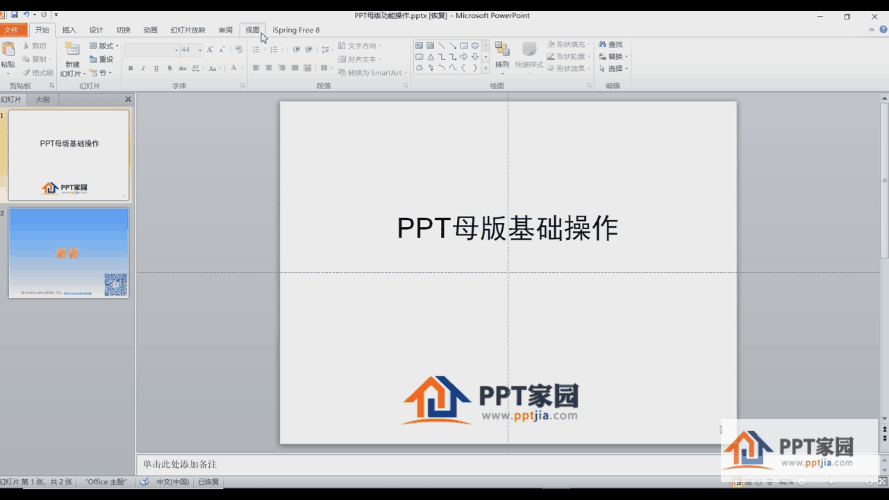Image resolution: width=889 pixels, height=500 pixels.
Task: Open PowerPoint Help question mark
Action: click(883, 29)
